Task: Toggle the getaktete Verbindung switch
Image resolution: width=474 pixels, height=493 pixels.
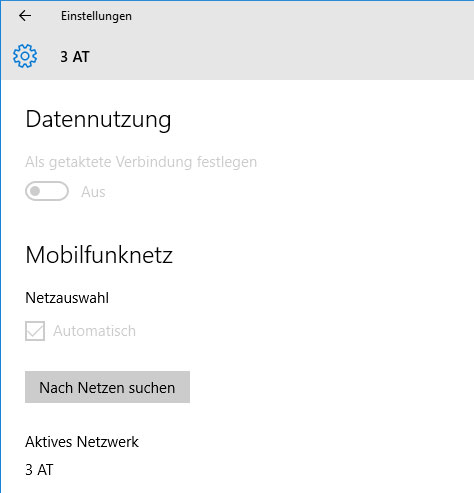Action: (47, 191)
